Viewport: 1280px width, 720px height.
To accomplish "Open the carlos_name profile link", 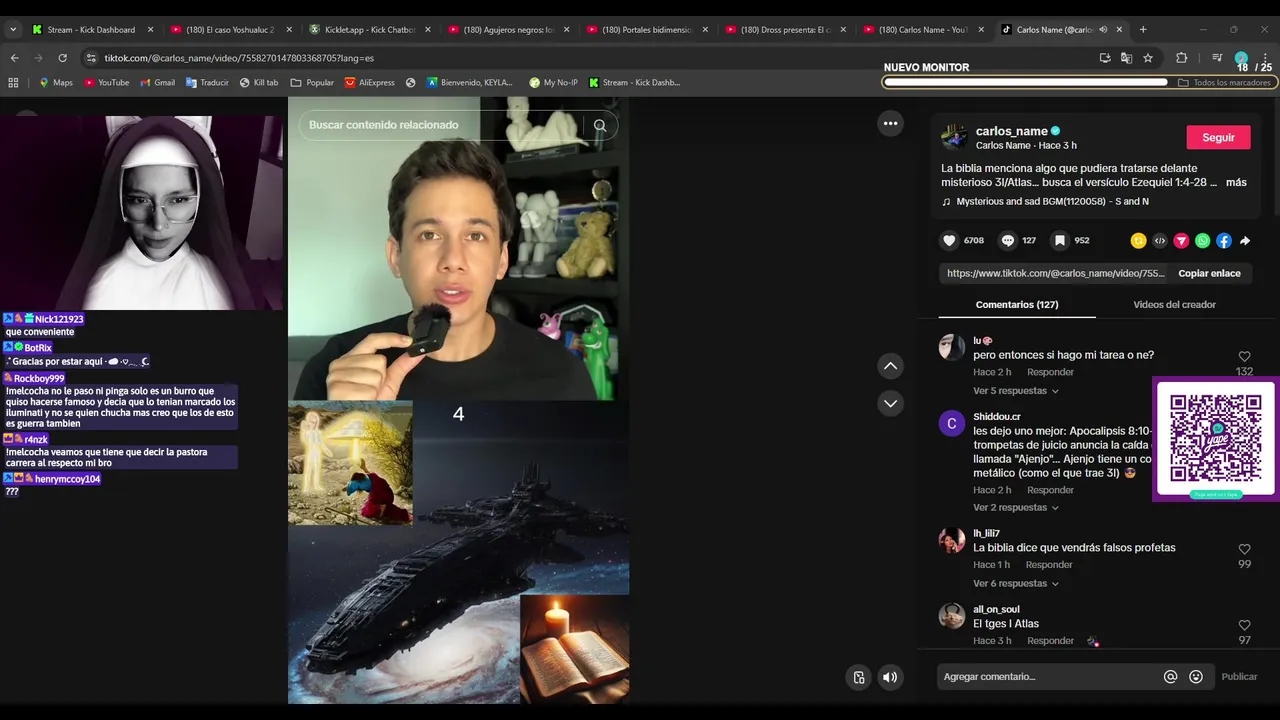I will point(1011,131).
